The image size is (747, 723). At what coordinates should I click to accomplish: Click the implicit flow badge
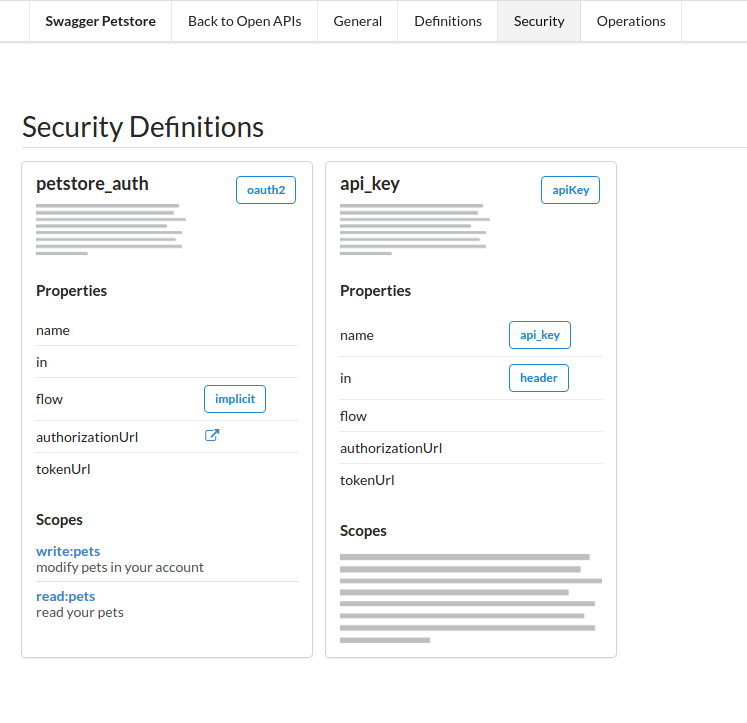[235, 399]
